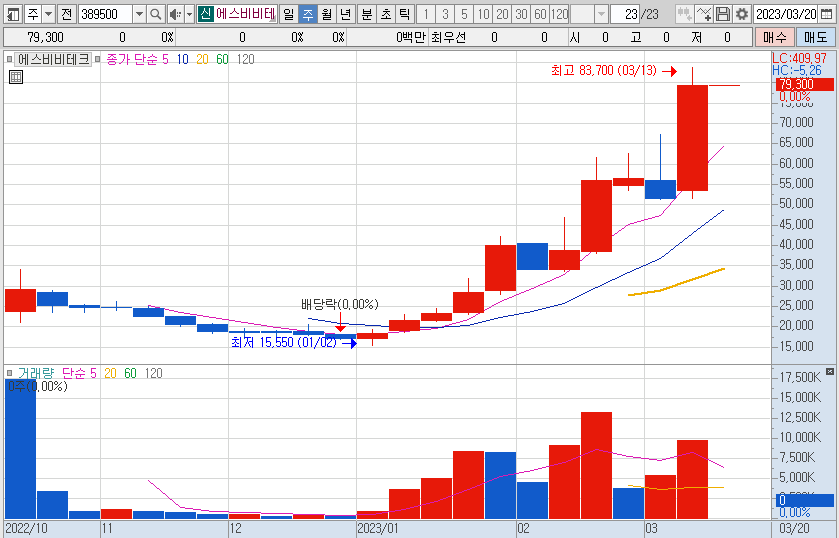Click small square before 에스비비테크 label
The height and width of the screenshot is (538, 839).
pos(9,59)
